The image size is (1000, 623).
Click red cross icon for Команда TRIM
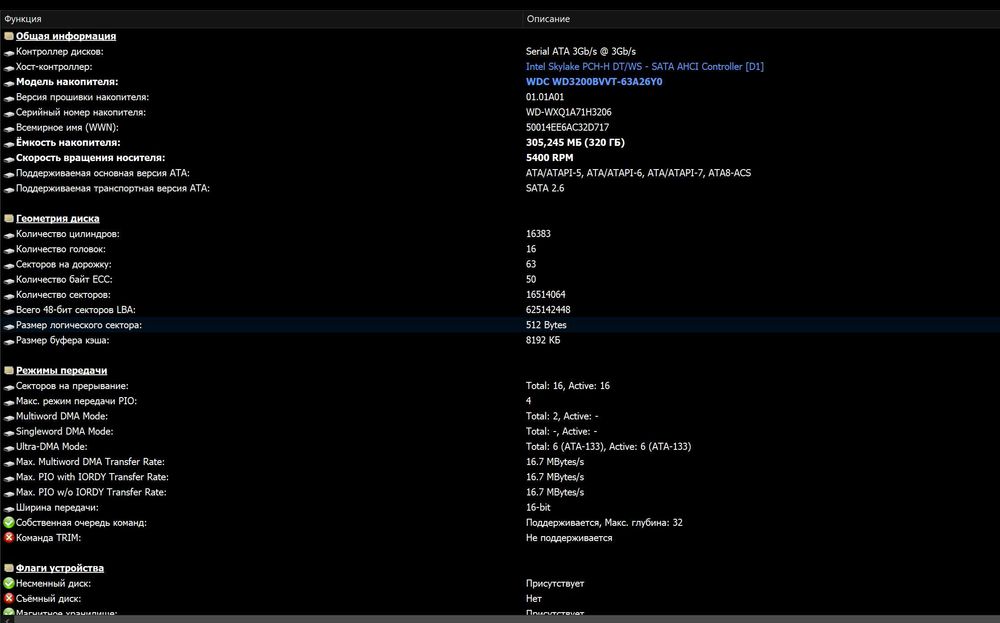(x=9, y=538)
